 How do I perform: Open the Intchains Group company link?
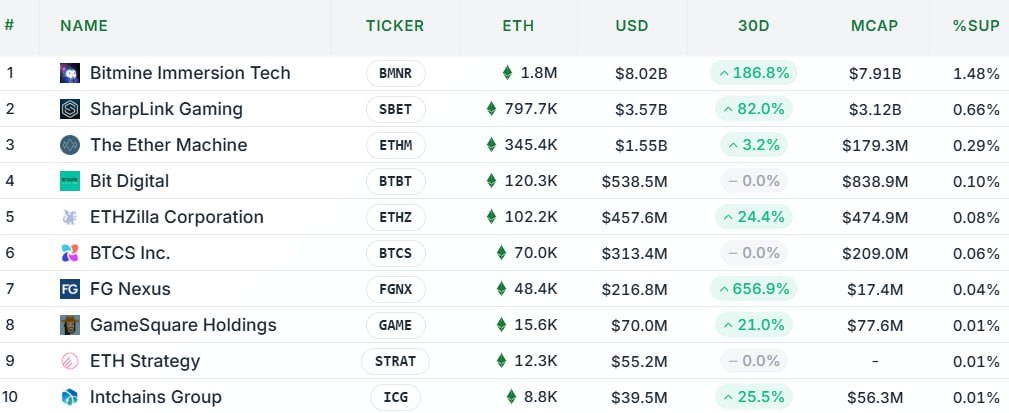tap(155, 397)
